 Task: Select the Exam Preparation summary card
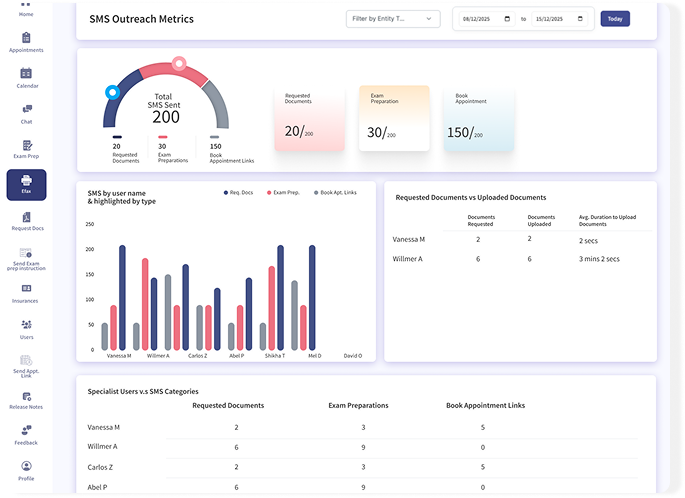click(x=394, y=118)
